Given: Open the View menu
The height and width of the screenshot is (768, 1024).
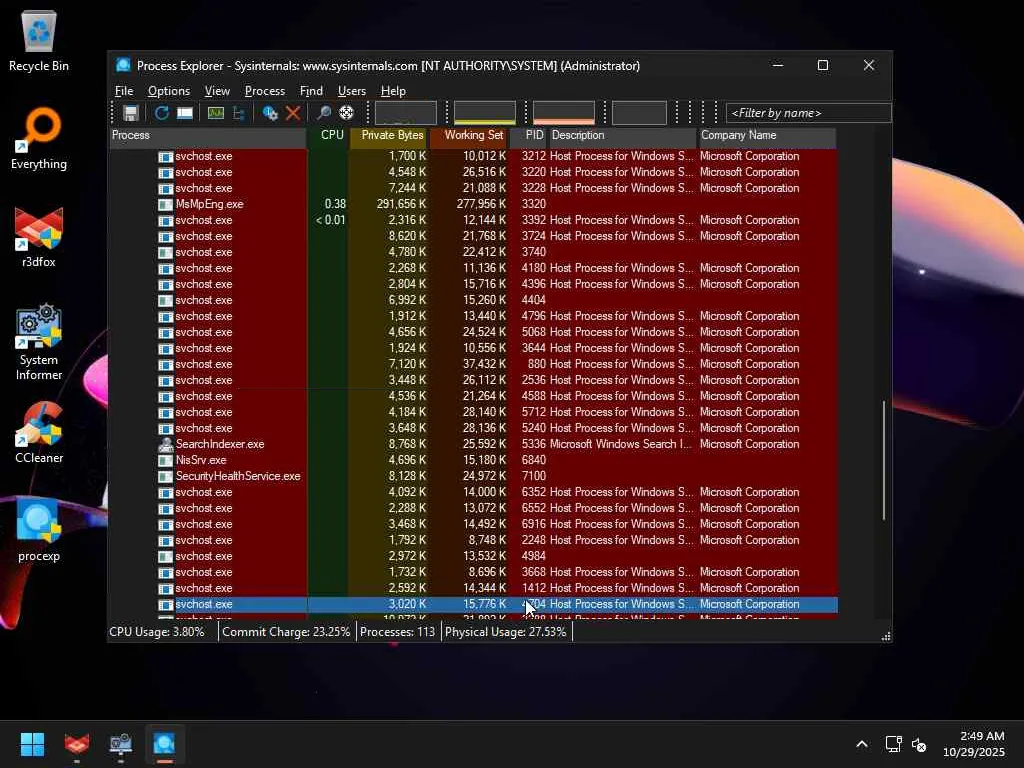Looking at the screenshot, I should coord(217,91).
